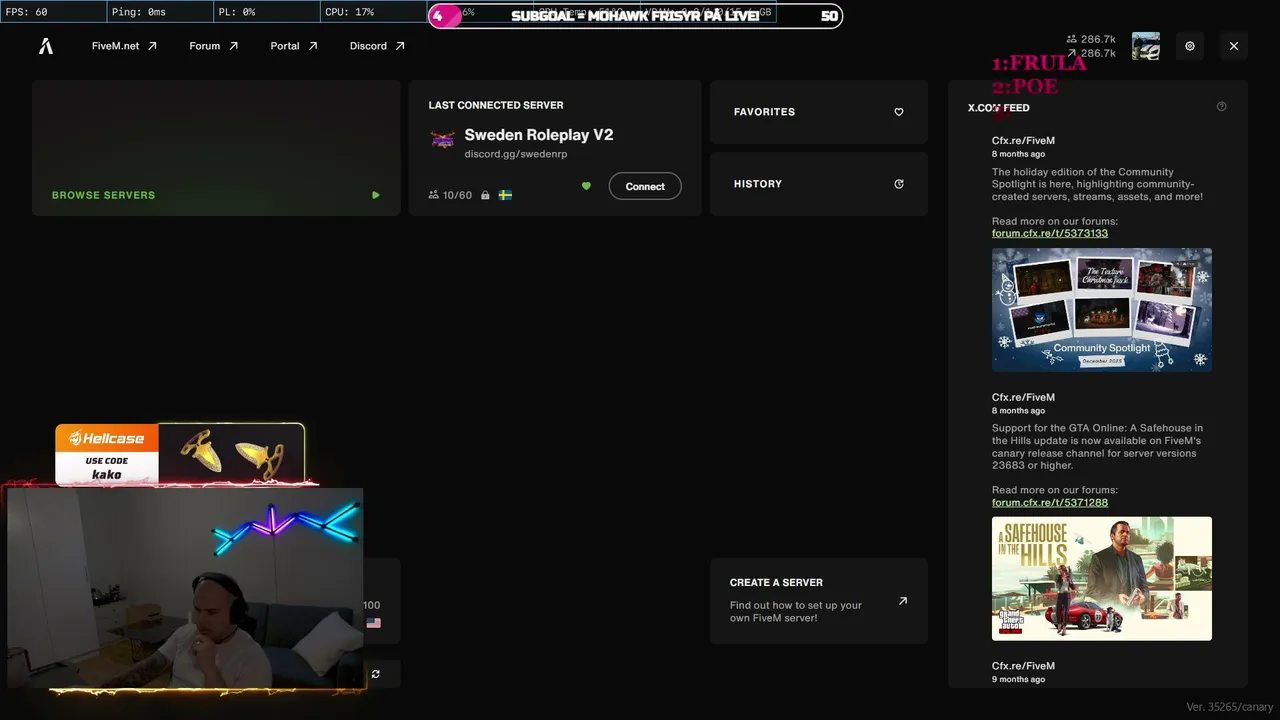Open the Browse Servers panel

tap(216, 148)
